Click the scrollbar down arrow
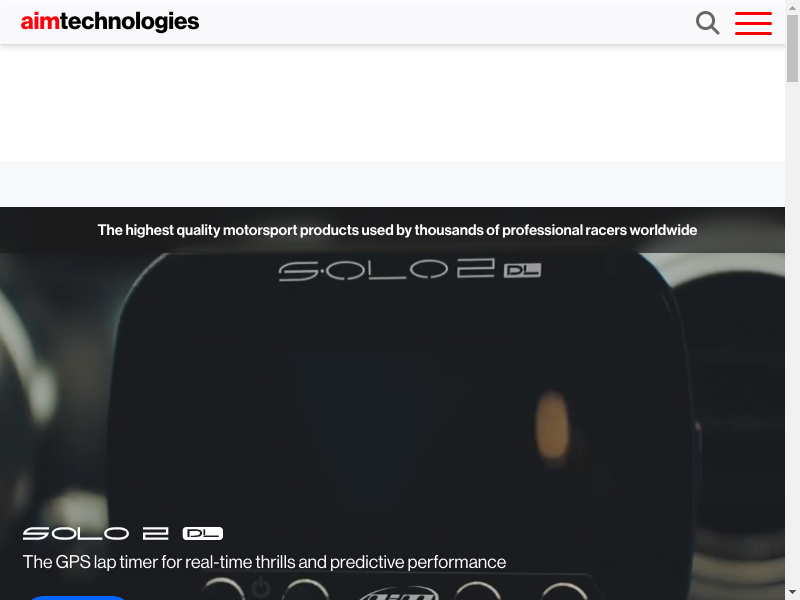 pos(792,593)
